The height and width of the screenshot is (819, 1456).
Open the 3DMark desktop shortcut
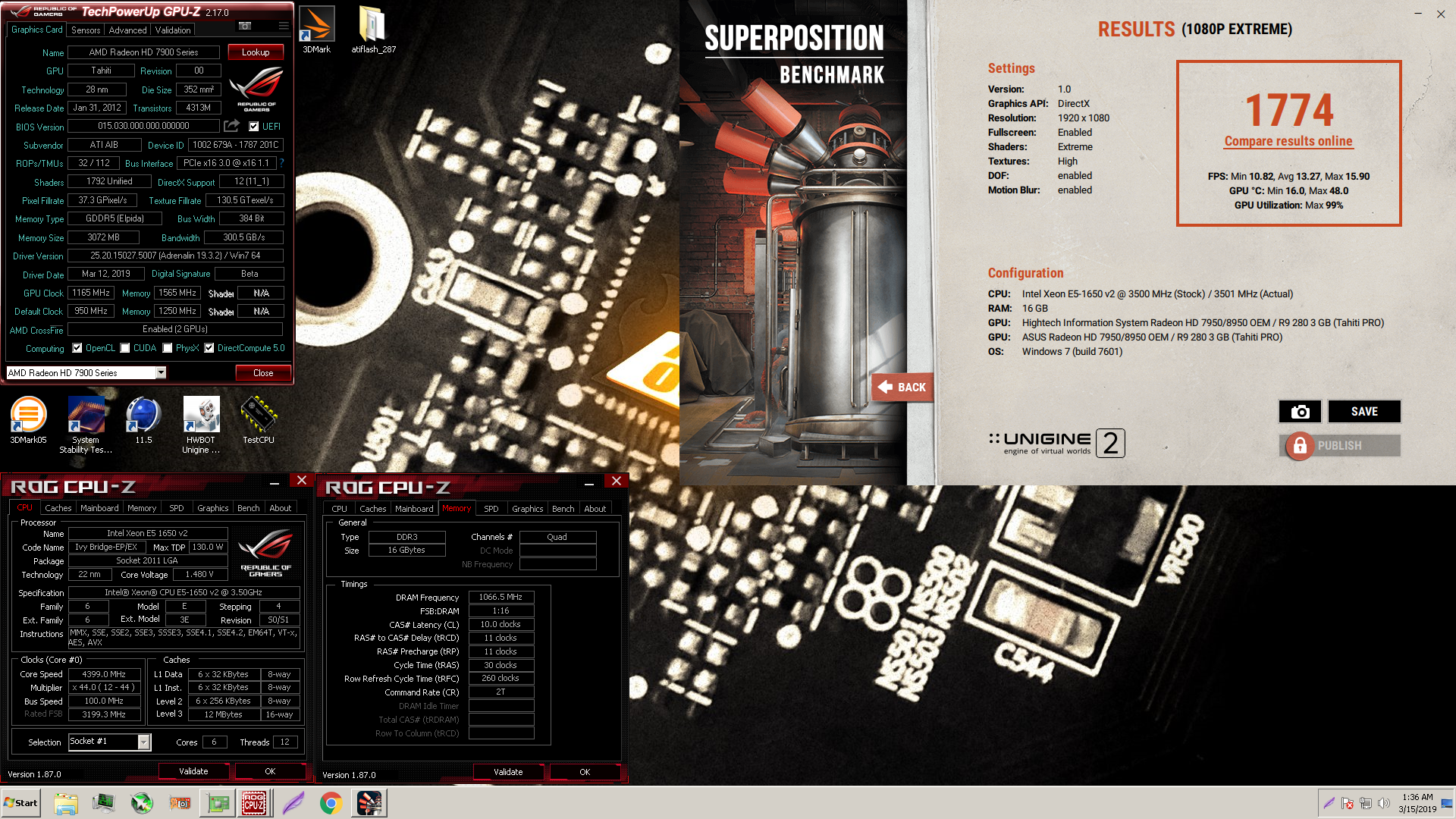coord(317,30)
